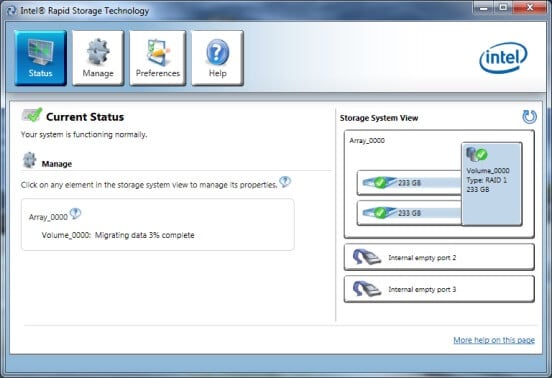This screenshot has height=378, width=552.
Task: Select the second 233 GB disk
Action: coord(409,213)
